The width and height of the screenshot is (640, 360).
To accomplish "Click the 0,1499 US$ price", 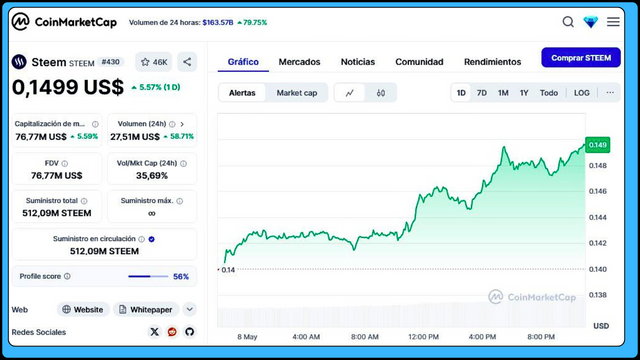I will pyautogui.click(x=68, y=87).
